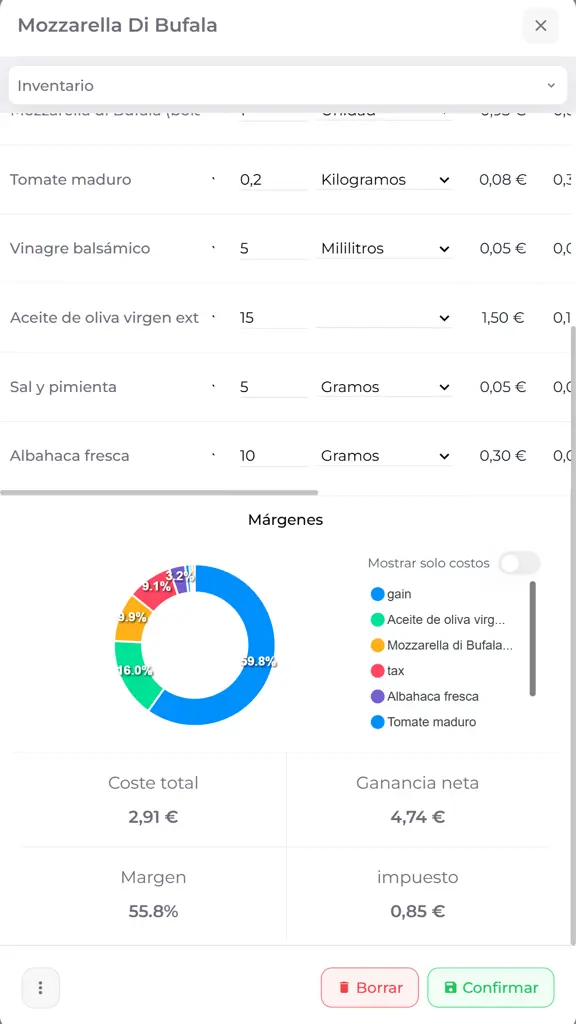Click the horizontal scrollbar below the ingredient list
576x1024 pixels.
click(x=160, y=492)
